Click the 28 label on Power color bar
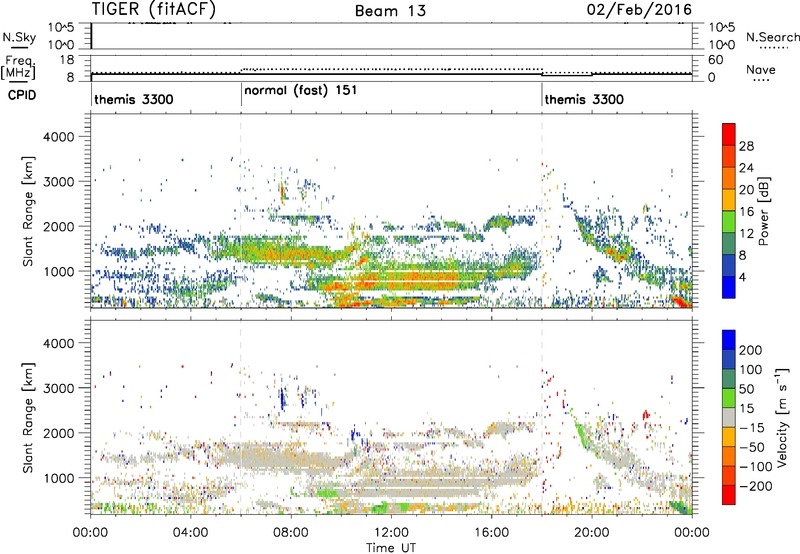 pos(746,146)
